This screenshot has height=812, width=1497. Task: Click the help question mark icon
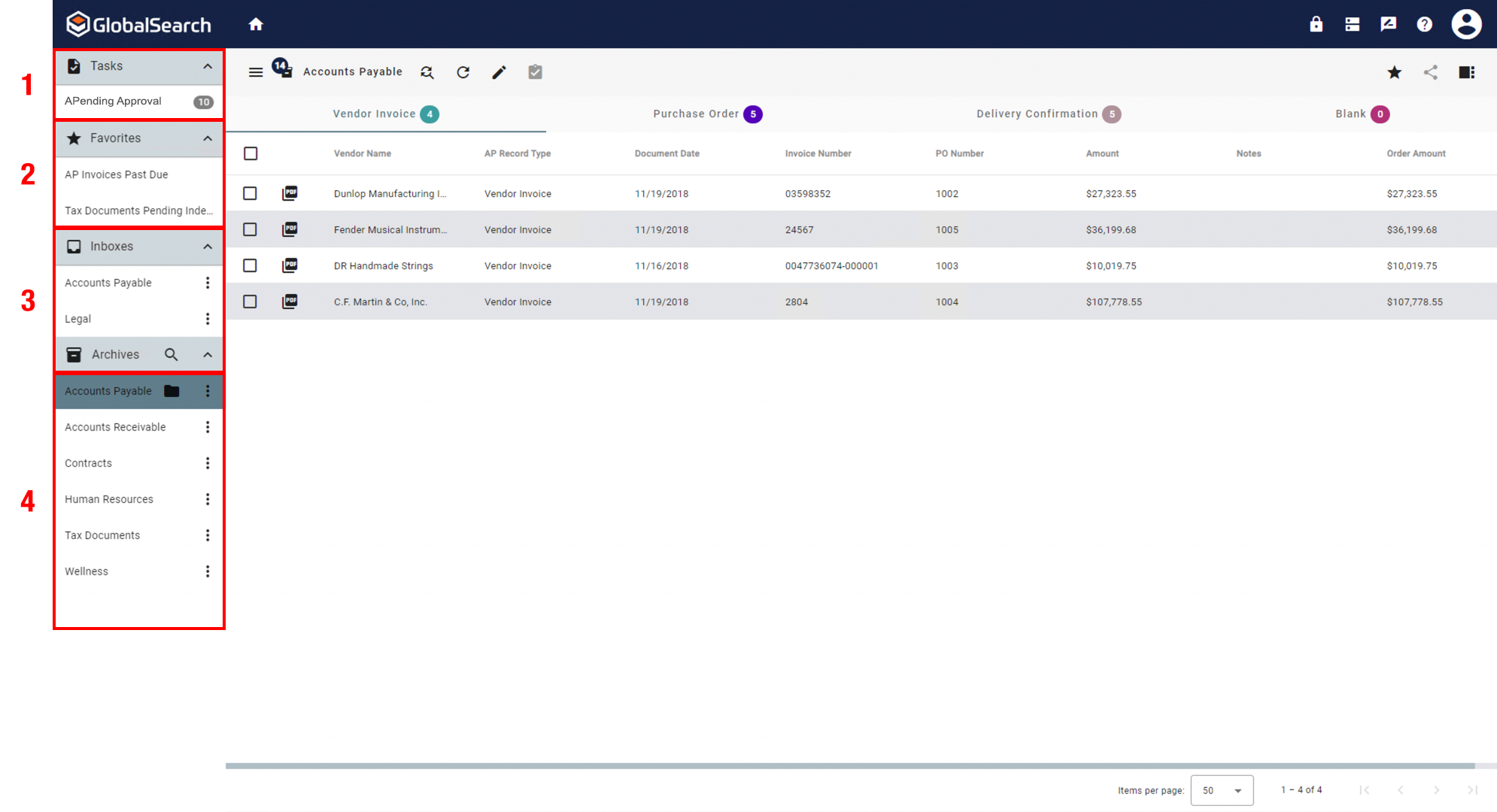click(x=1424, y=23)
